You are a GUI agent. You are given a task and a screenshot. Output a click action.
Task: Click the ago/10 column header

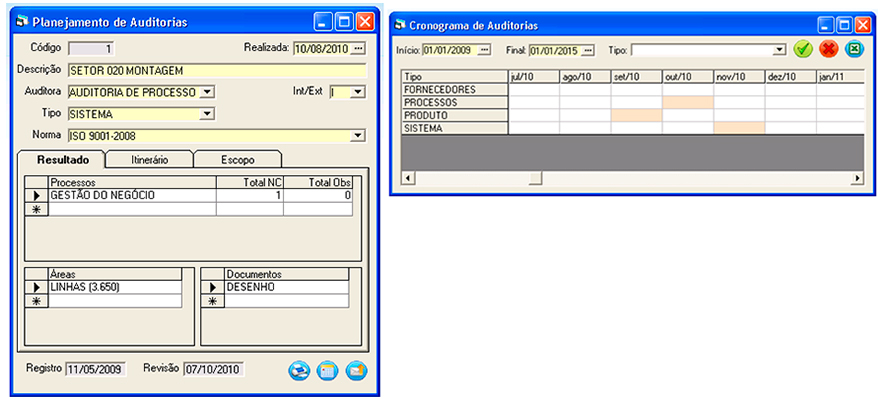[x=585, y=77]
